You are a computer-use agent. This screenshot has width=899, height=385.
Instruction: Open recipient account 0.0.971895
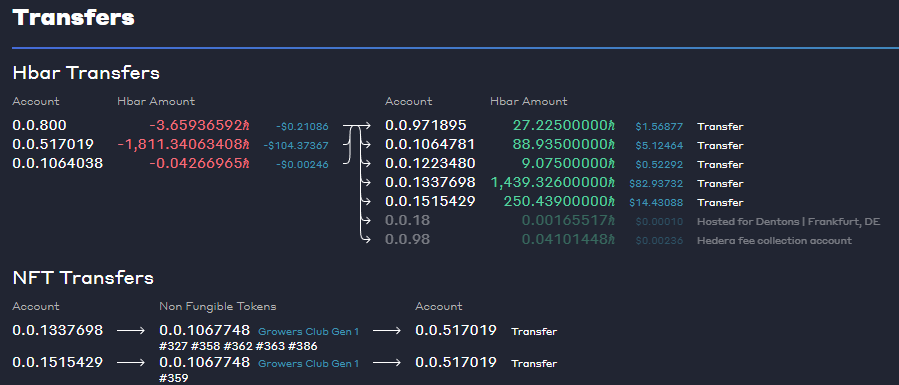[425, 125]
